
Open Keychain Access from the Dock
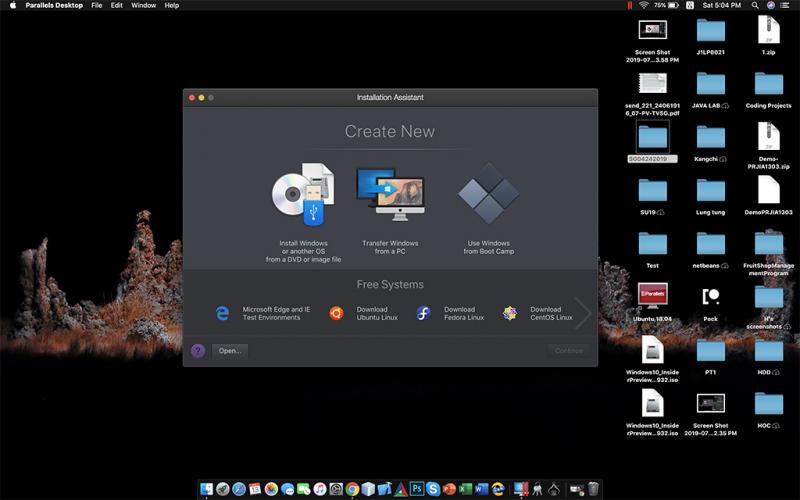(x=537, y=489)
